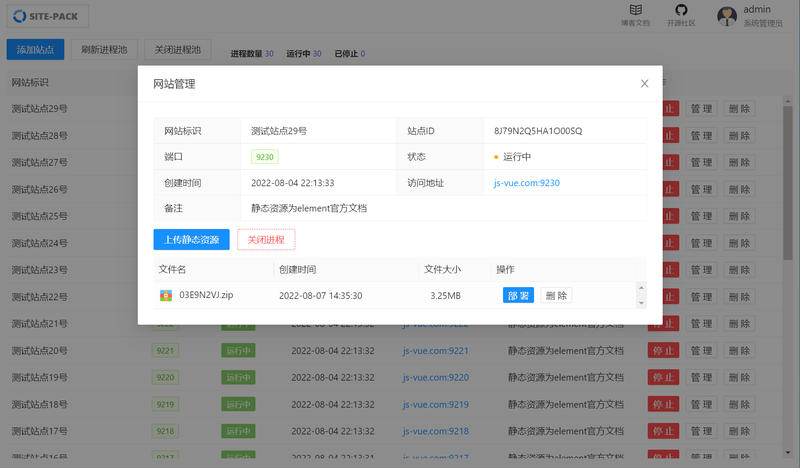The height and width of the screenshot is (468, 800).
Task: Select the site ID 8J79N2Q5HA1O00SQ
Action: [538, 131]
